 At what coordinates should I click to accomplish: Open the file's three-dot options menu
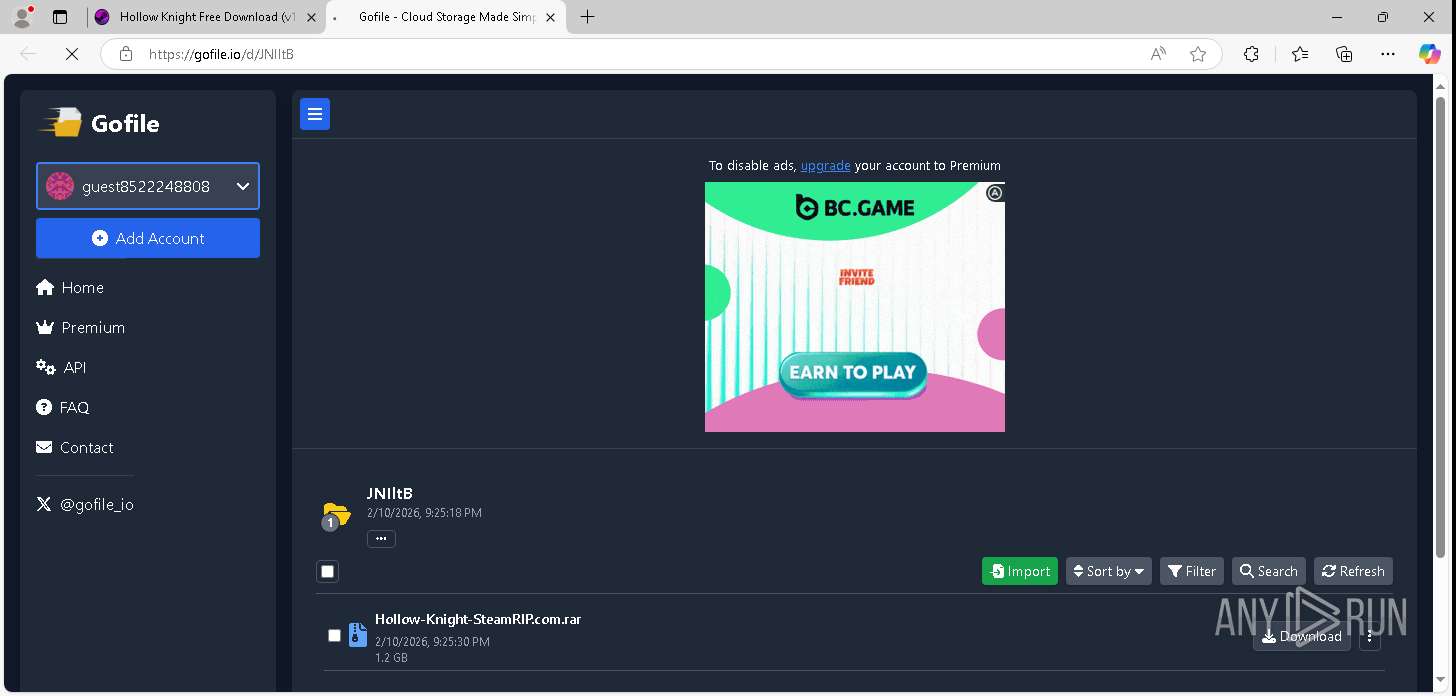[1370, 636]
